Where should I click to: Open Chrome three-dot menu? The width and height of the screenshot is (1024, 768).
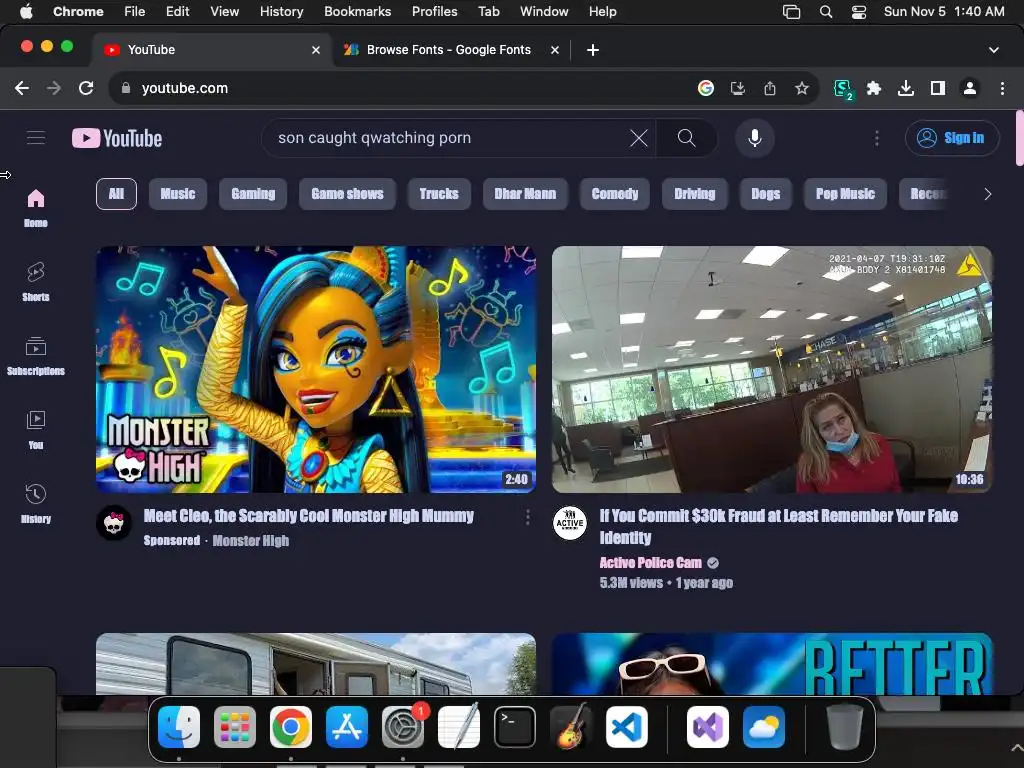(x=1002, y=88)
